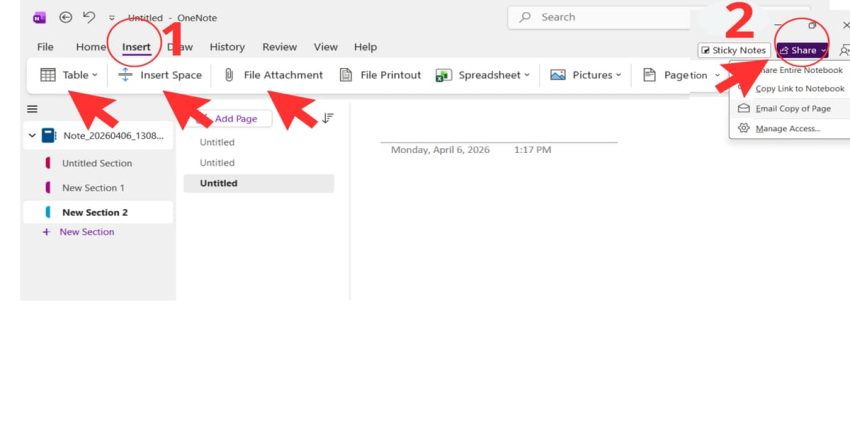The height and width of the screenshot is (425, 850).
Task: Collapse the Note_20260406_1308 notebook
Action: click(33, 136)
